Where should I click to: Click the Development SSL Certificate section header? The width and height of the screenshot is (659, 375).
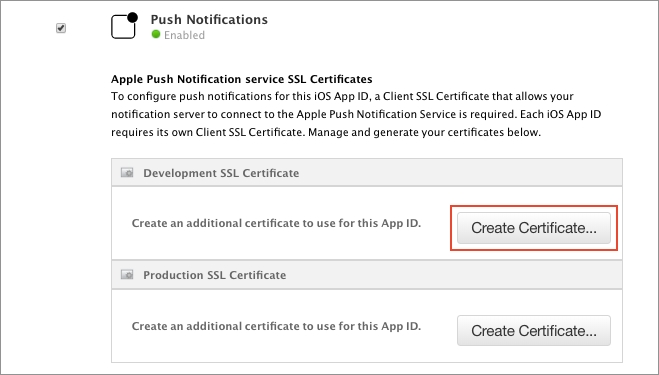(x=367, y=172)
